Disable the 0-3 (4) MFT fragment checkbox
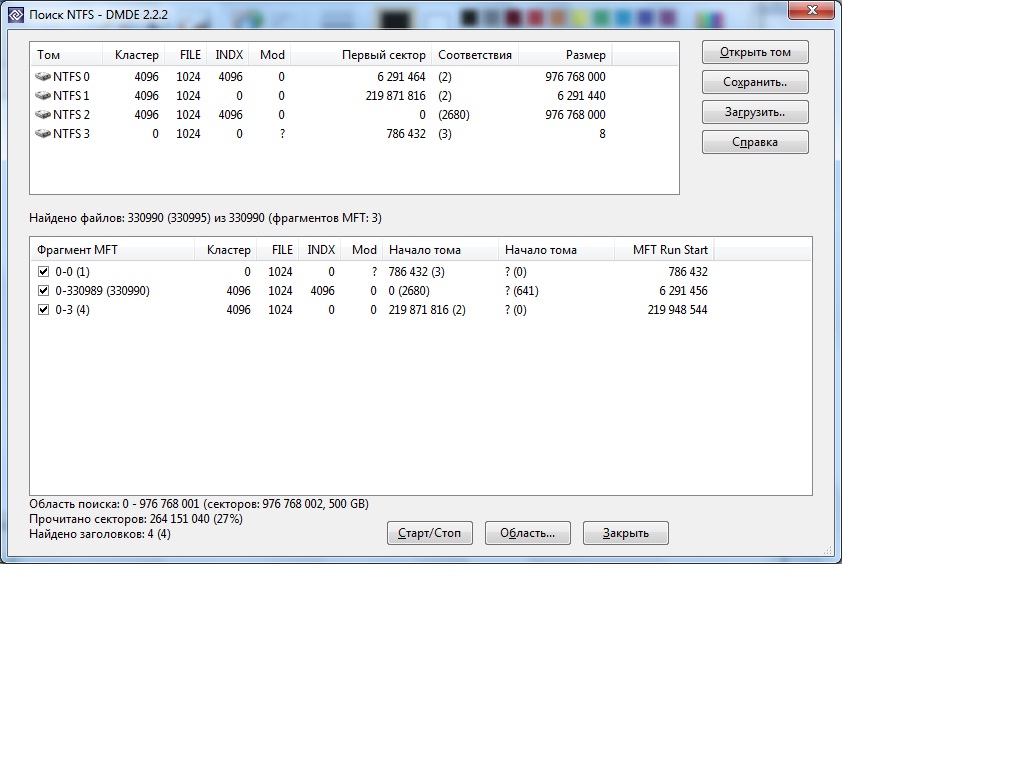1024x768 pixels. pyautogui.click(x=43, y=310)
